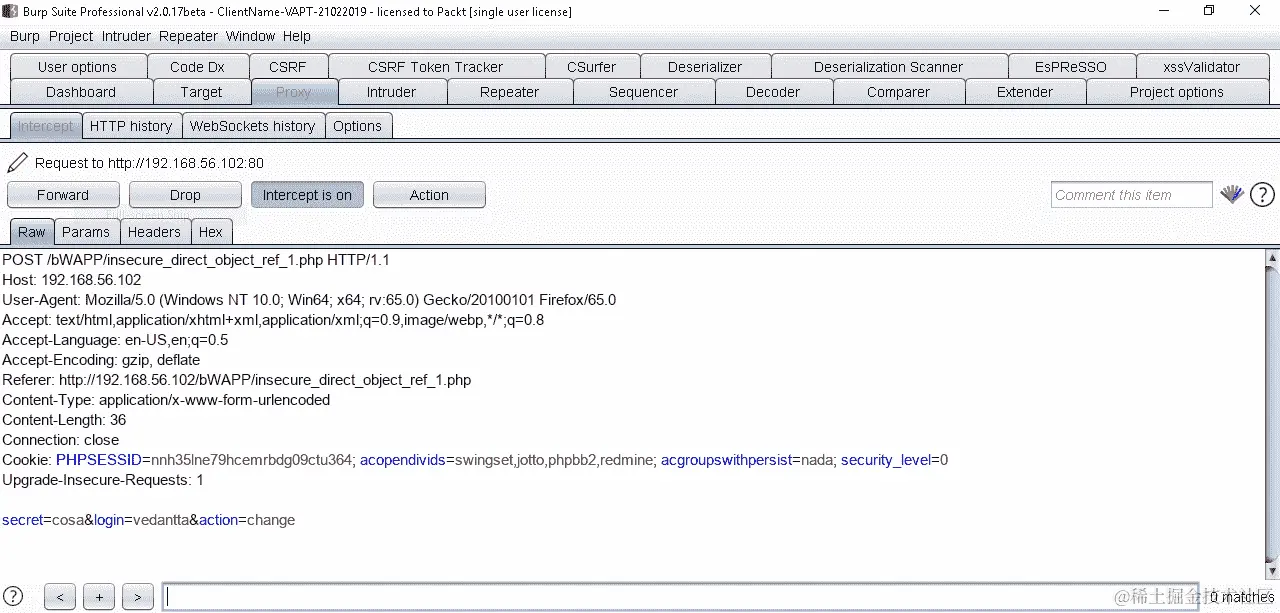Image resolution: width=1280 pixels, height=613 pixels.
Task: Switch to the Intruder tab
Action: coord(392,92)
